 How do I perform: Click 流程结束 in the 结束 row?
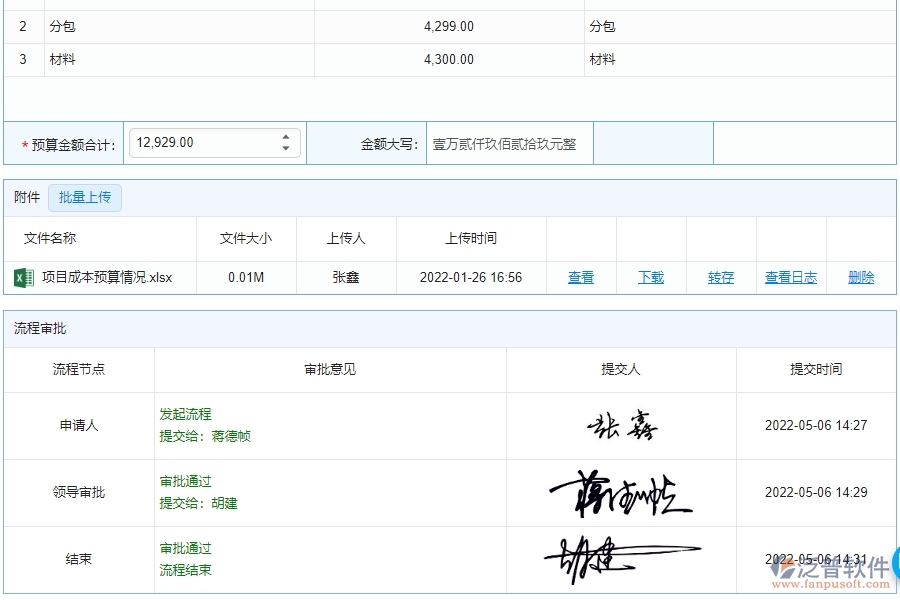coord(189,570)
